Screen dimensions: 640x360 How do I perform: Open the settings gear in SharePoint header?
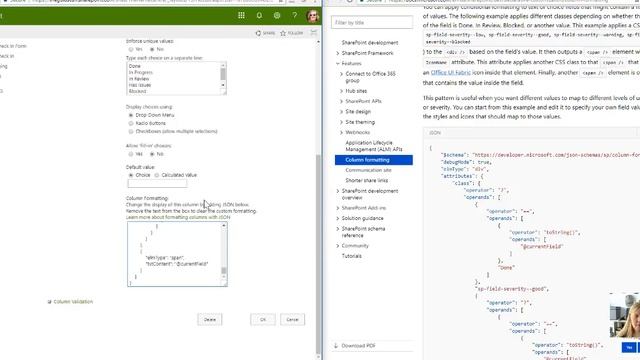click(277, 16)
